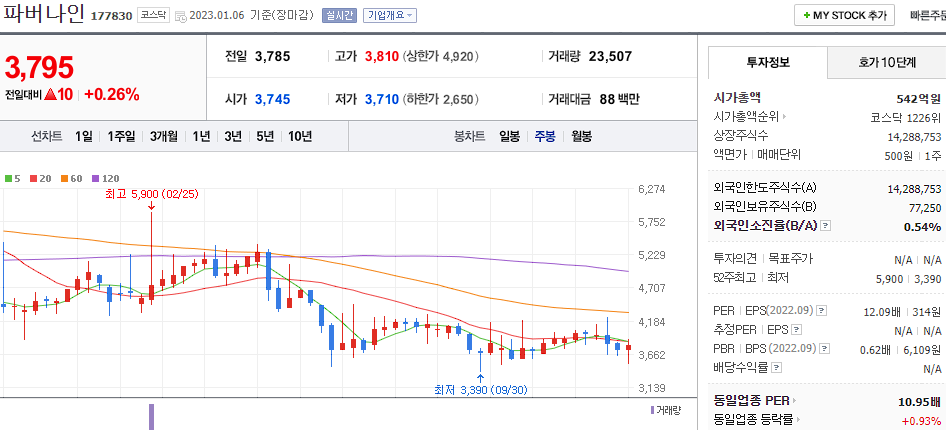Click the +0.26% change rate
This screenshot has width=946, height=430.
click(x=112, y=94)
